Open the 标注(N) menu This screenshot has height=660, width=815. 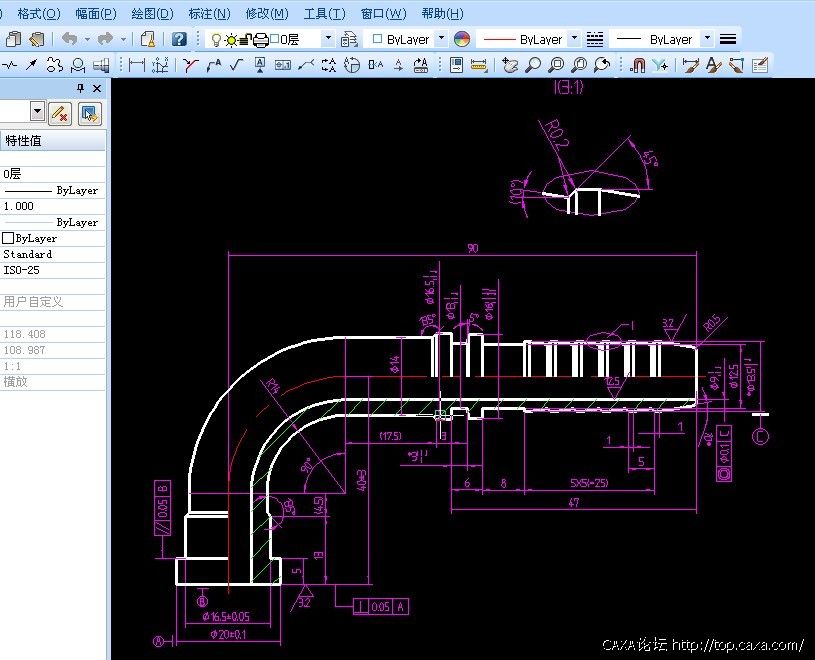point(209,14)
